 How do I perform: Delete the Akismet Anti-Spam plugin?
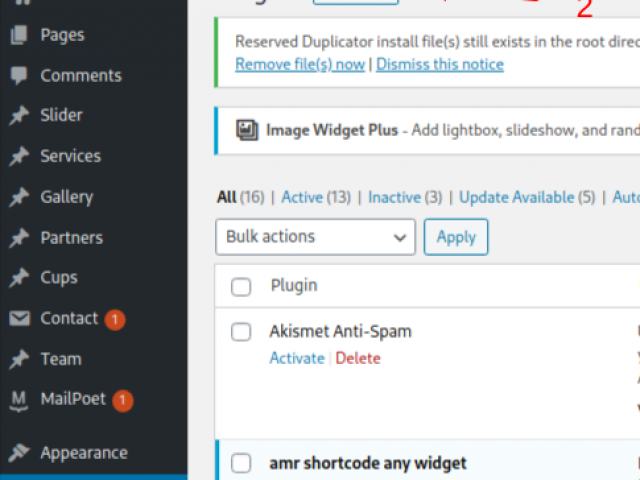click(358, 358)
